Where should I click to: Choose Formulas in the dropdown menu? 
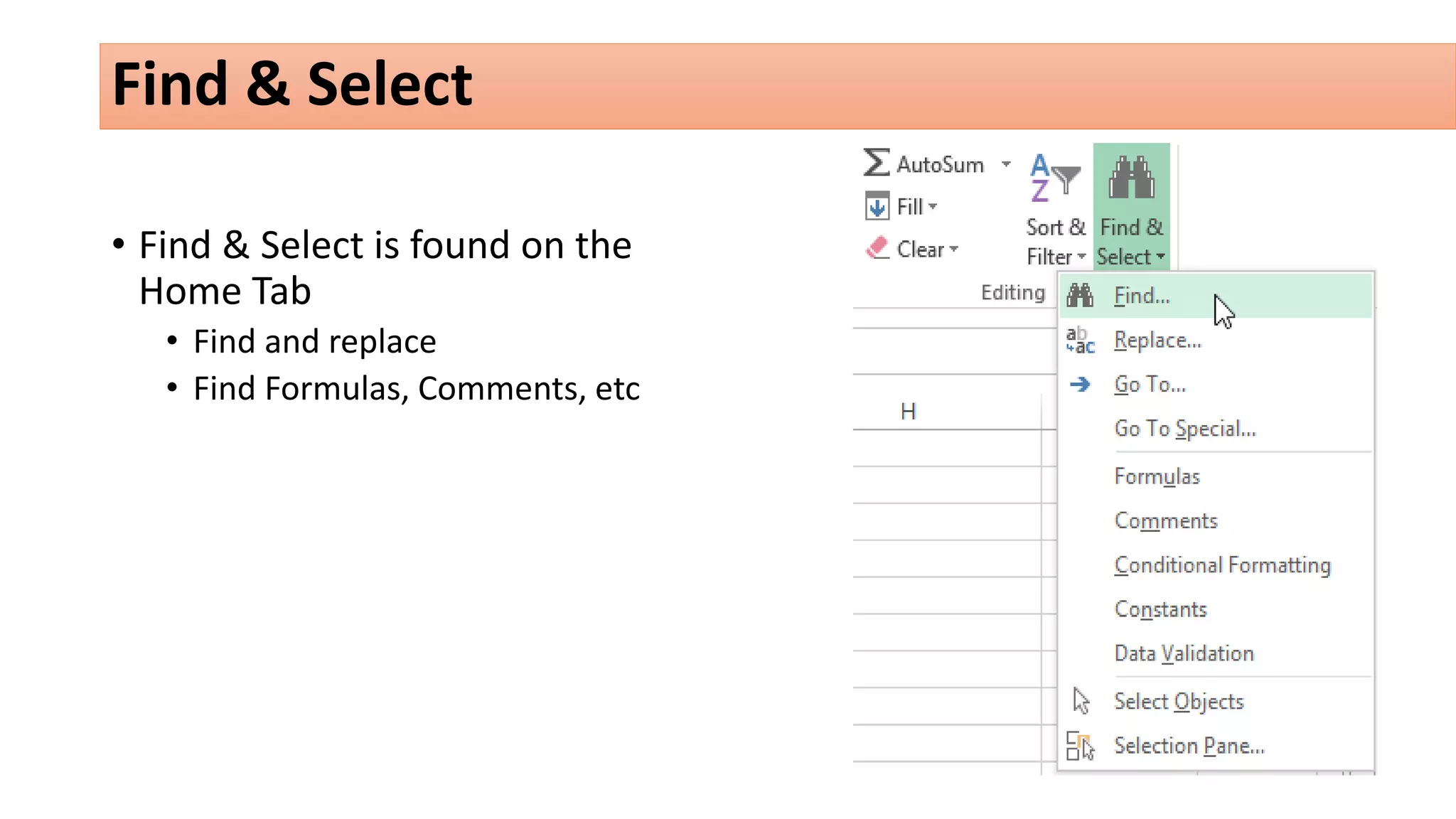point(1157,476)
